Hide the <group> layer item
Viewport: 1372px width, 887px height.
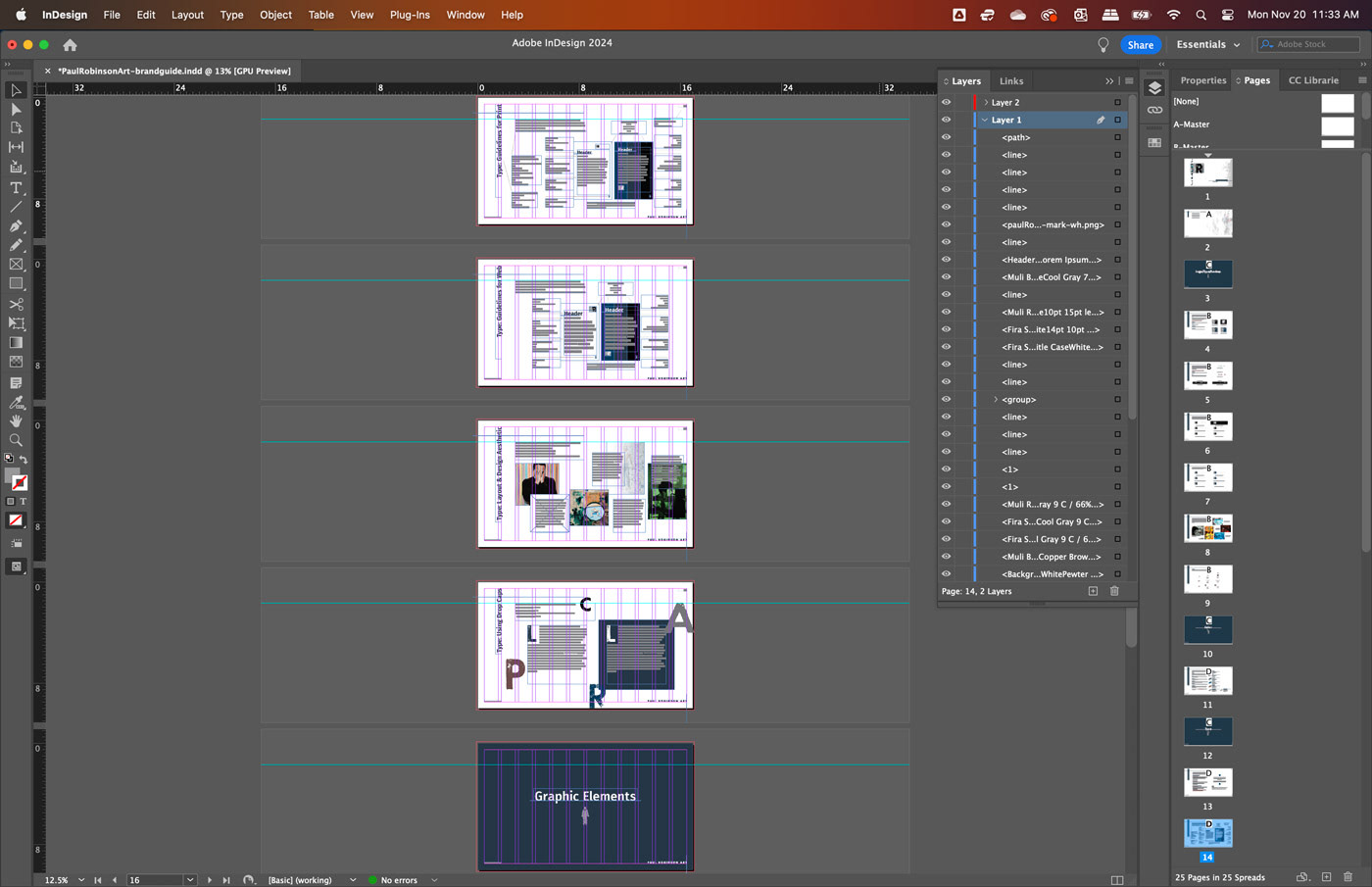coord(946,399)
